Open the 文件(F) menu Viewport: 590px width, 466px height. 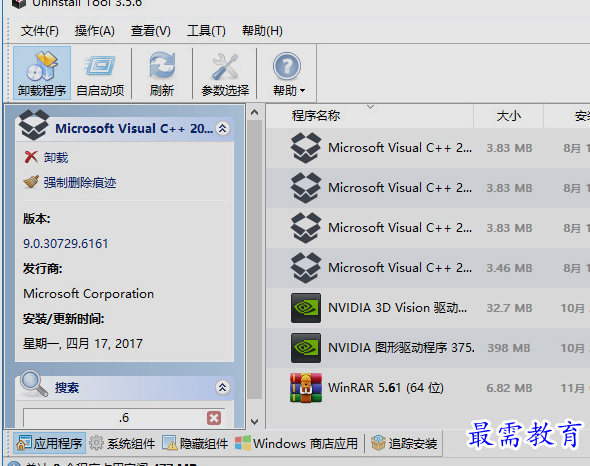(x=40, y=31)
